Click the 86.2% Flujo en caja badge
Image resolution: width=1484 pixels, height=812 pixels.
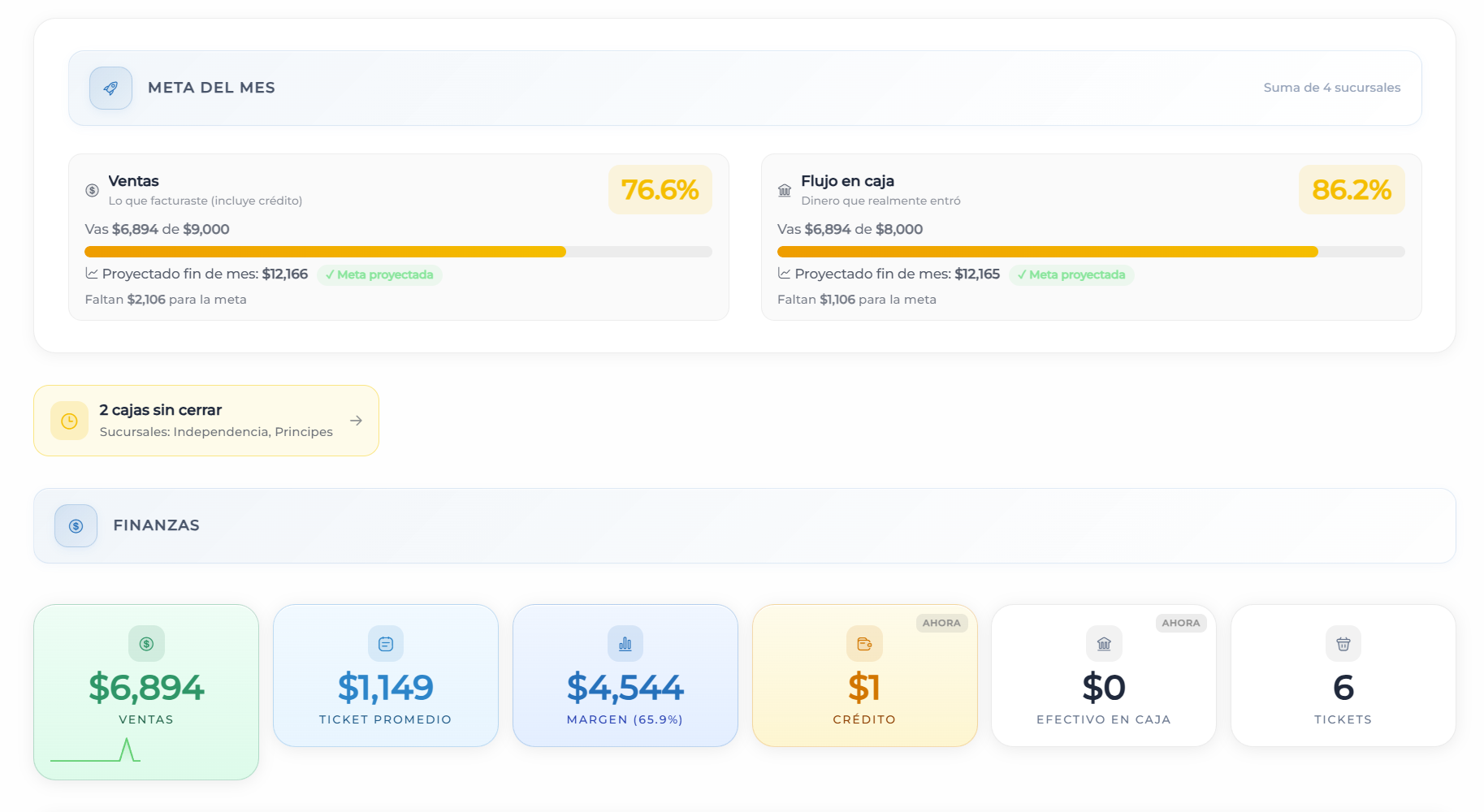(x=1351, y=190)
